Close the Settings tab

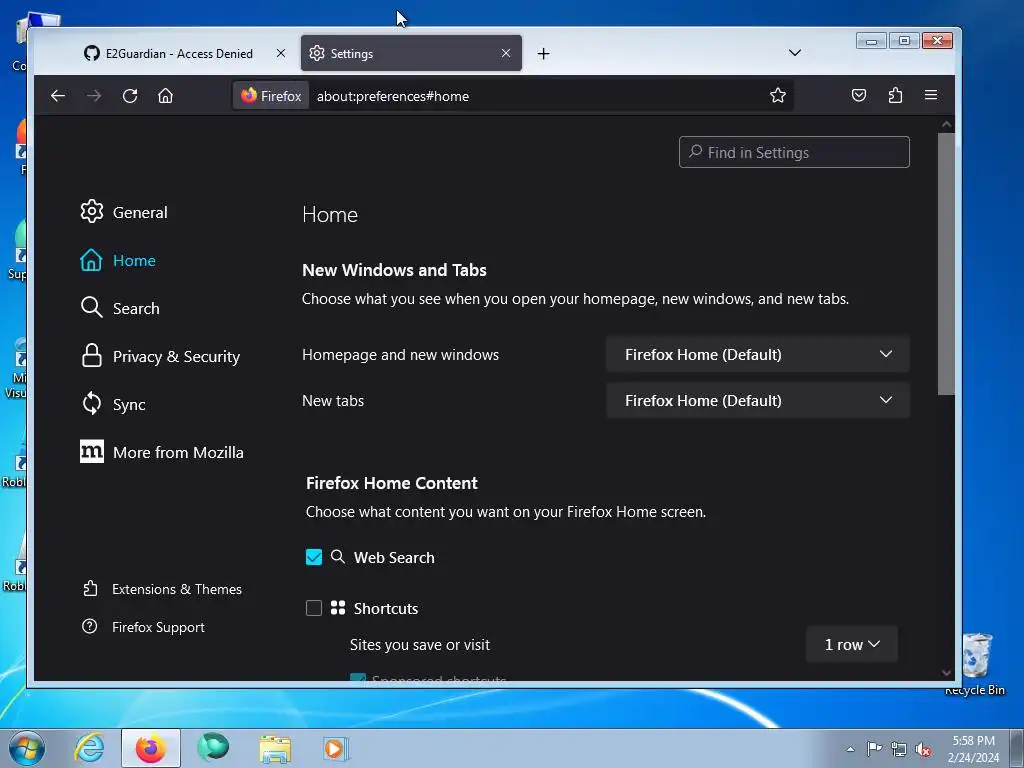pyautogui.click(x=506, y=53)
